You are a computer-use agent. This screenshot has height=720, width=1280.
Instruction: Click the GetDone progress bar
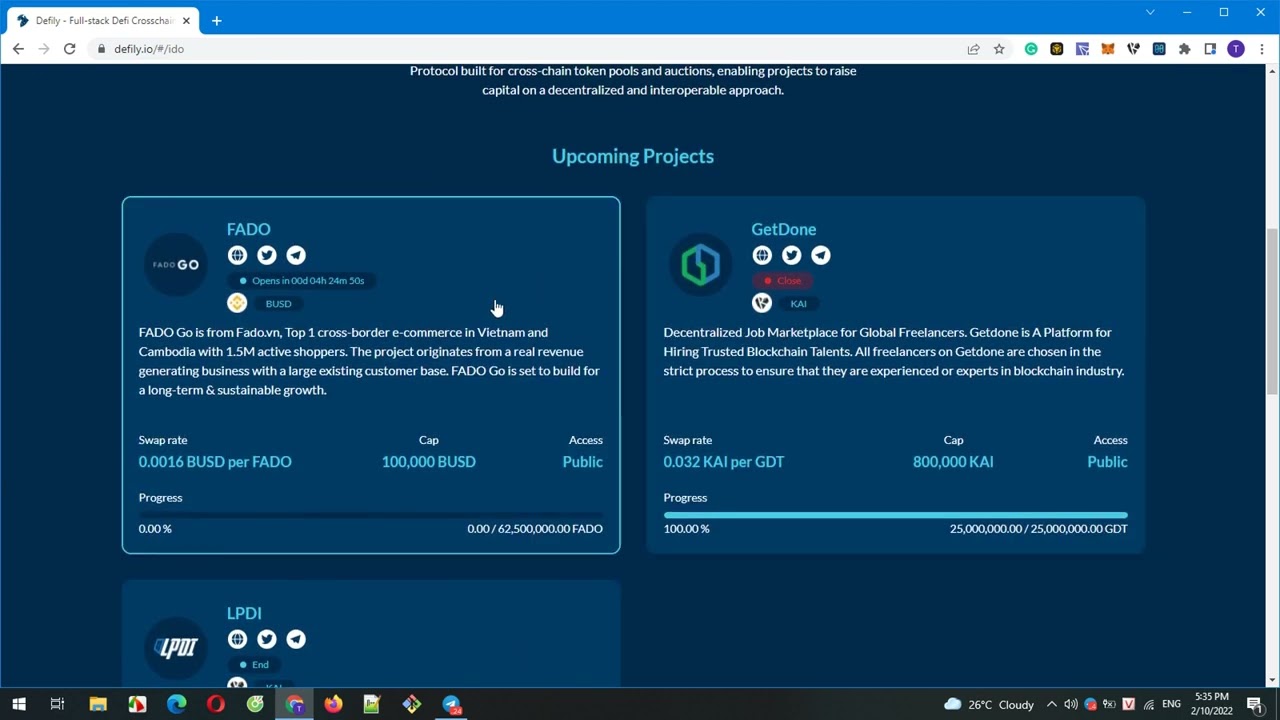coord(895,515)
